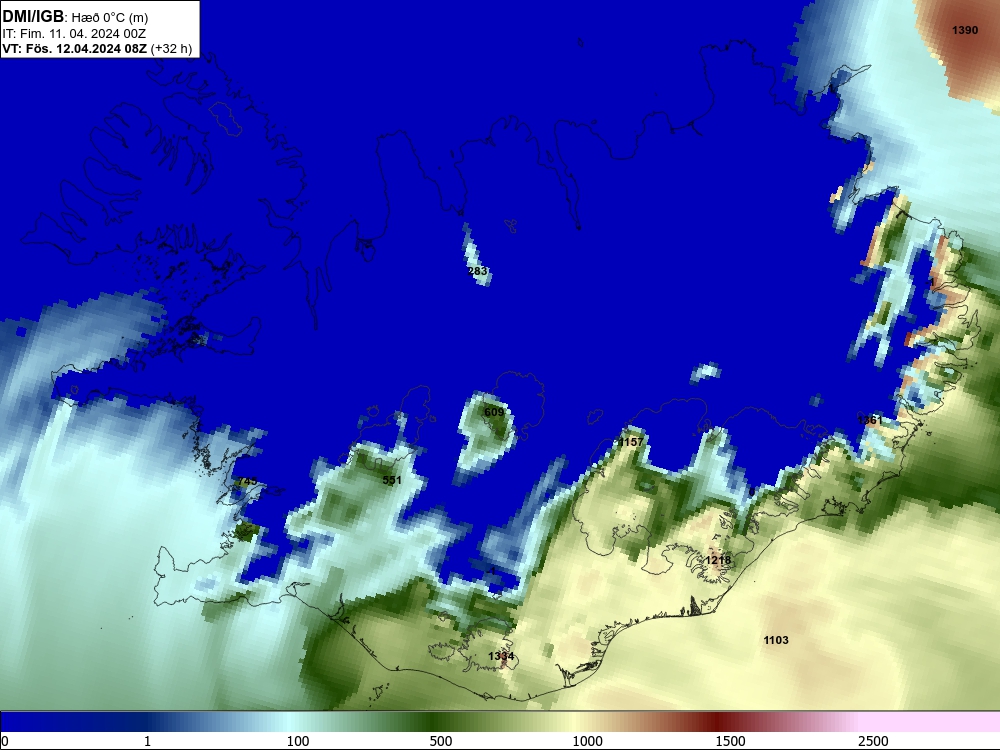
Task: Click the 1361 value label
Action: point(870,420)
